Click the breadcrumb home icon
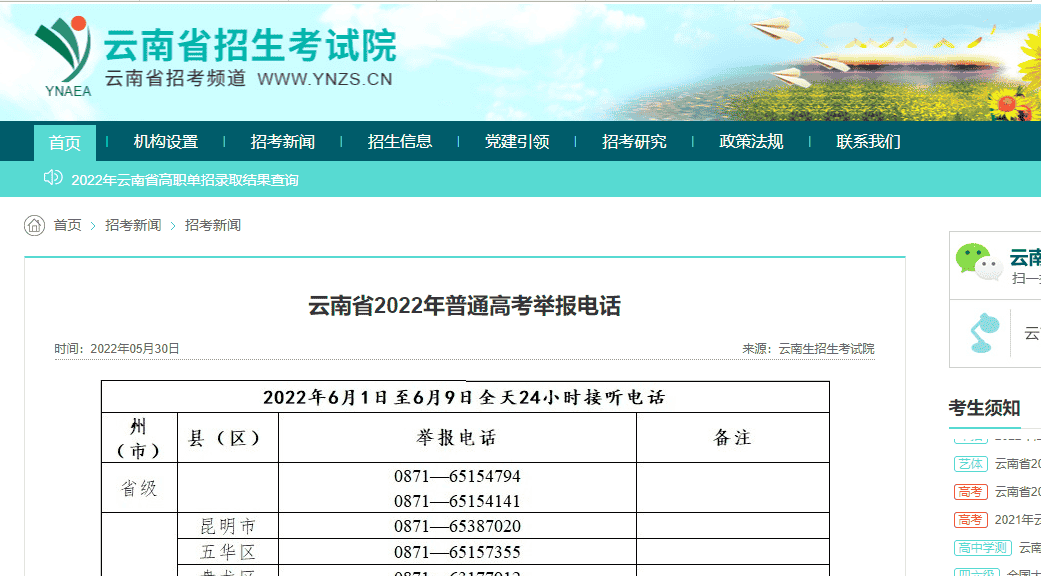Screen dimensions: 1041x576 pyautogui.click(x=35, y=225)
